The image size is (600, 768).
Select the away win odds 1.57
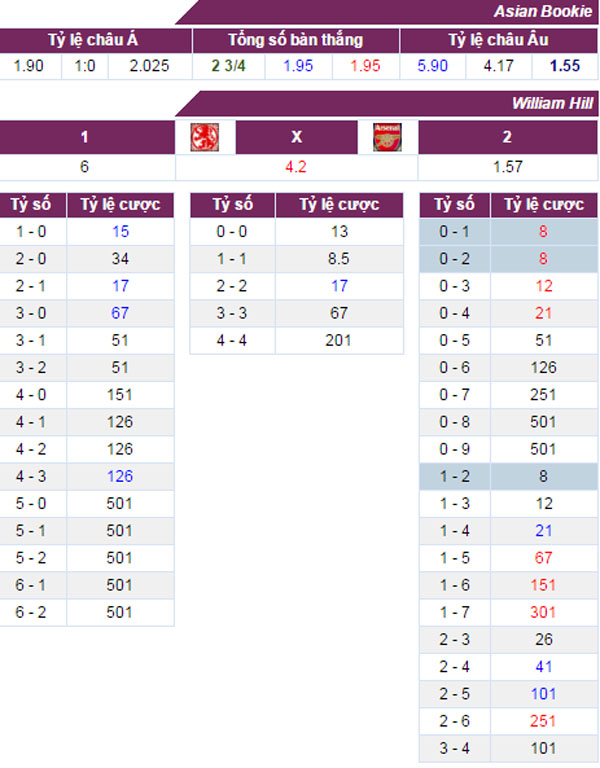pos(508,167)
